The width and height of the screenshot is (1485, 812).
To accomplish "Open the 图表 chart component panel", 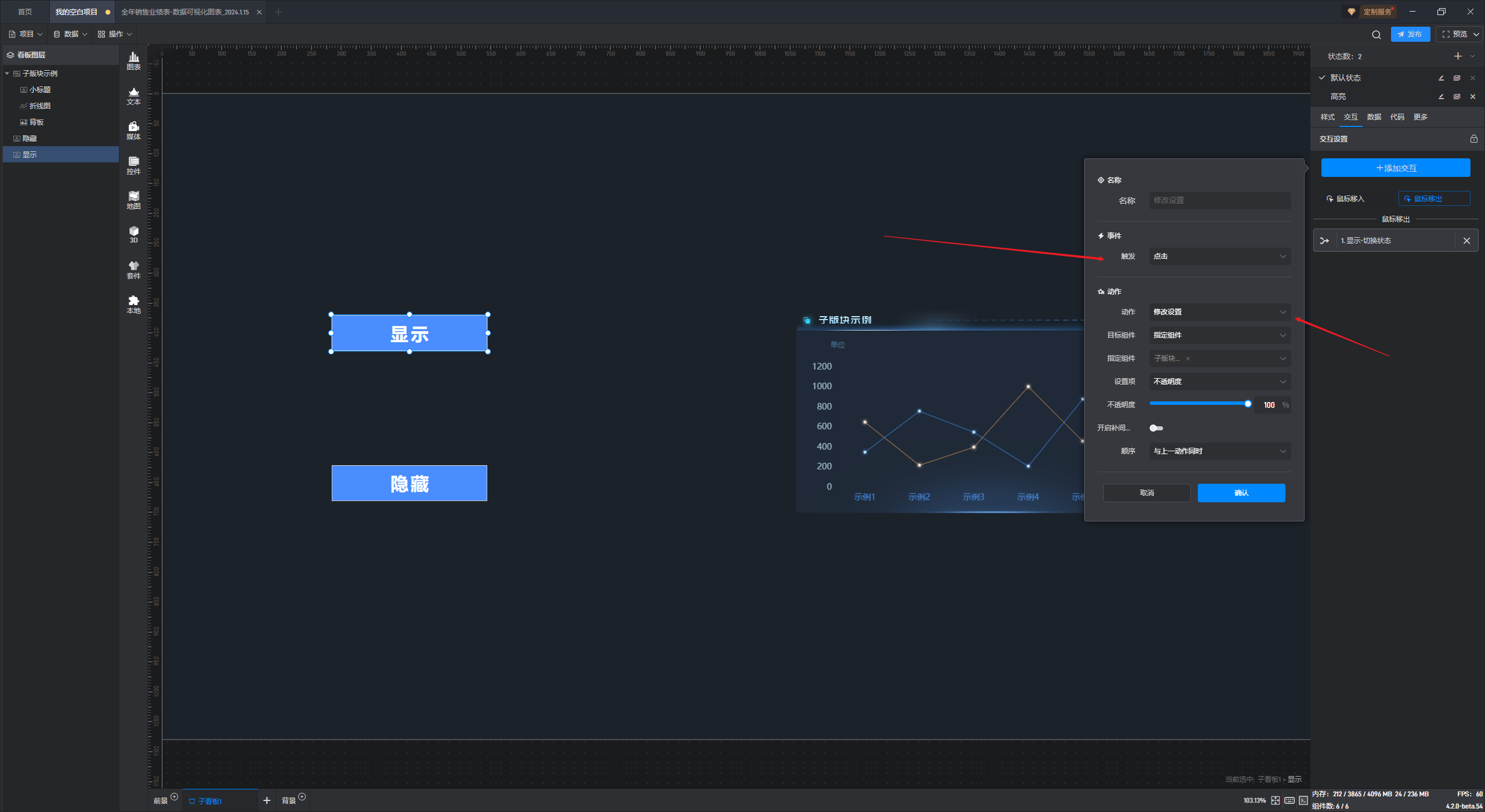I will click(133, 60).
